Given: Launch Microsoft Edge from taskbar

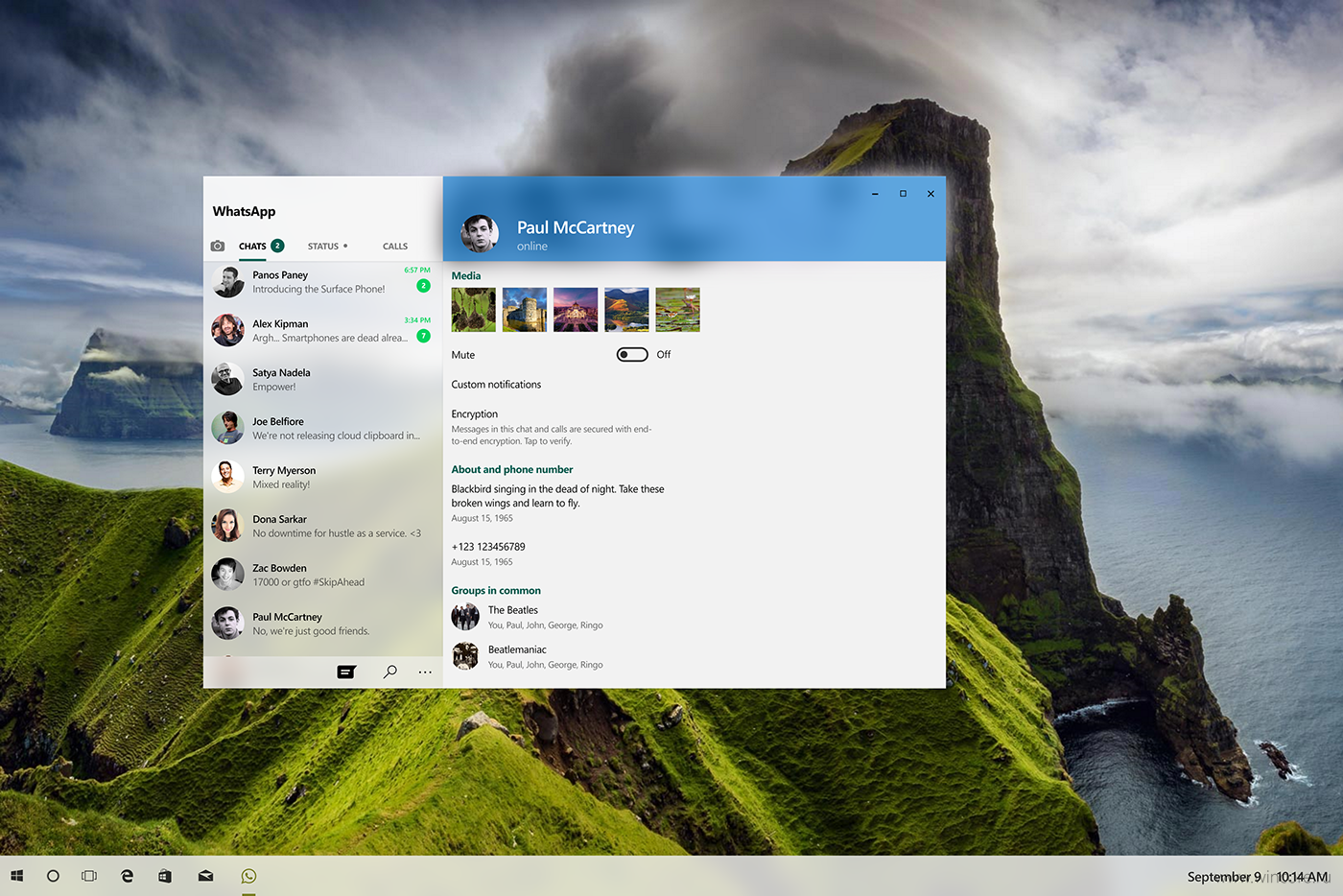Looking at the screenshot, I should (127, 876).
